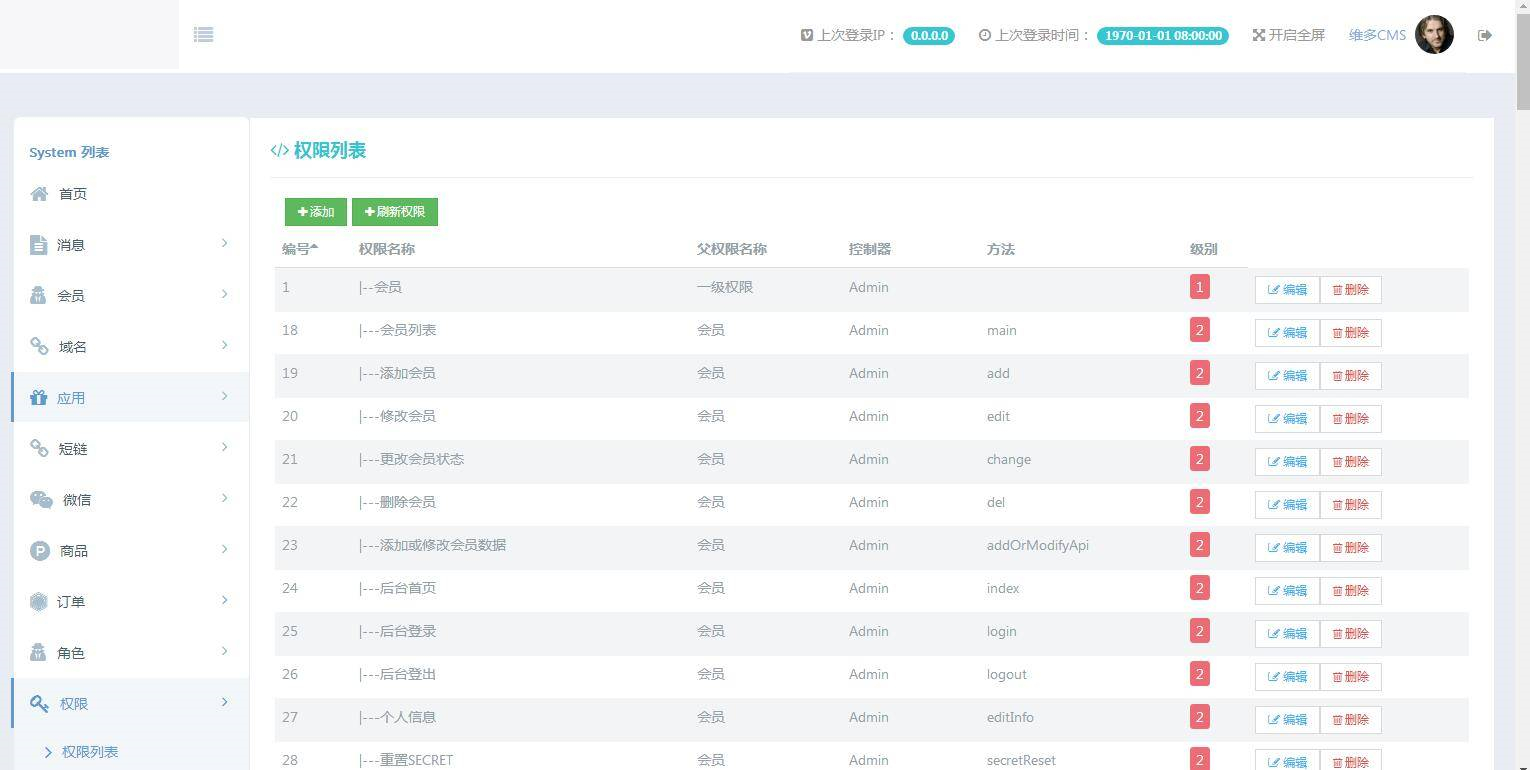The image size is (1530, 770).
Task: Toggle the sidebar collapse list icon
Action: tap(204, 34)
